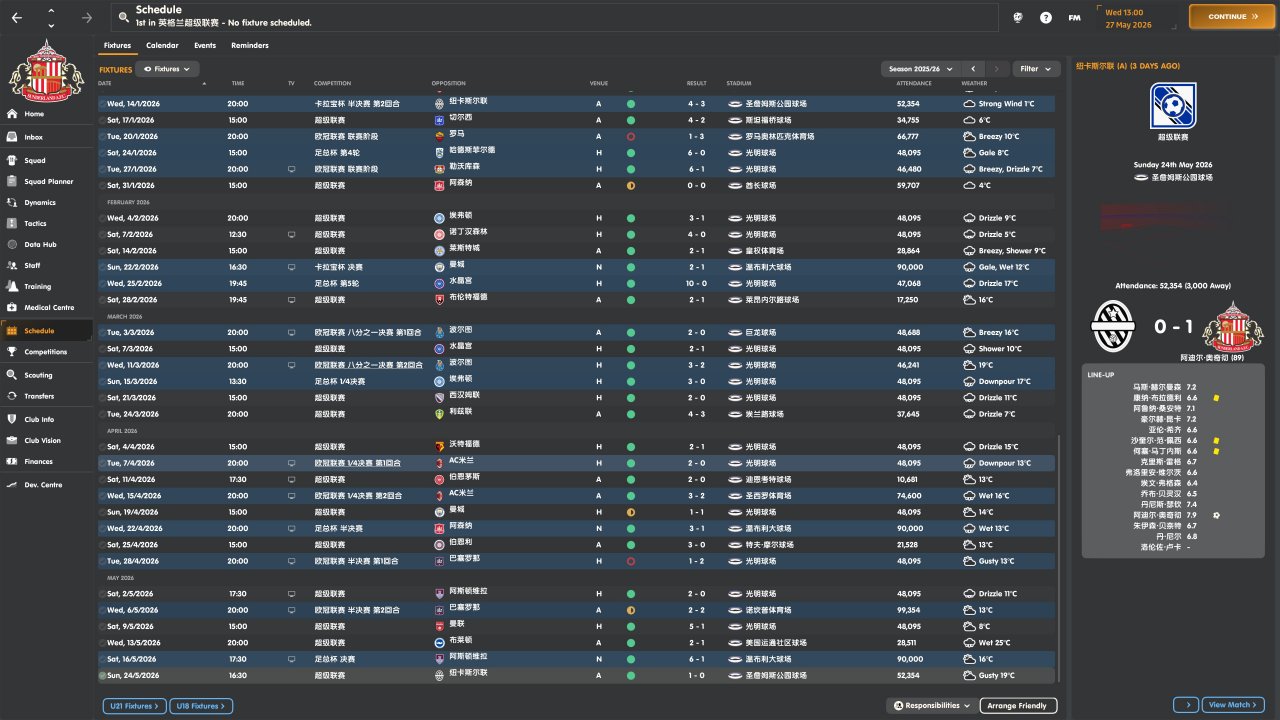
Task: Open the Home screen from sidebar
Action: coord(34,114)
